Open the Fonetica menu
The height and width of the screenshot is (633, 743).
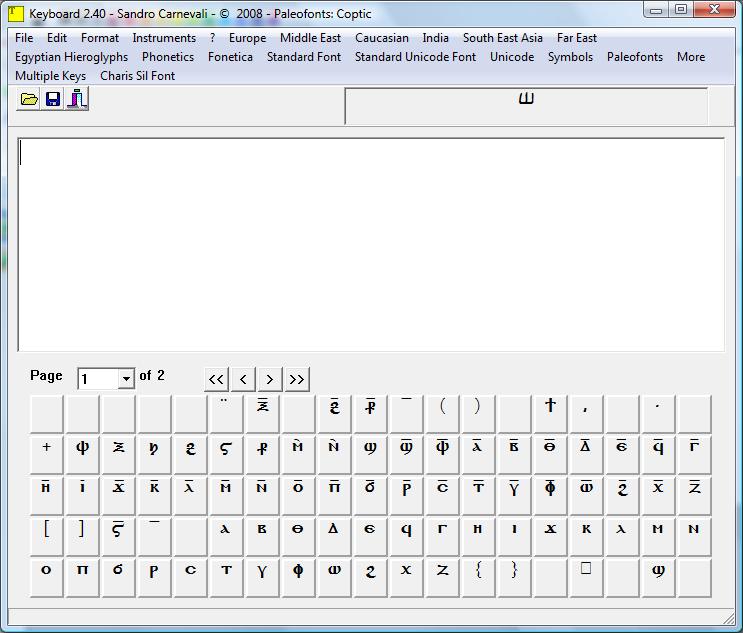[x=230, y=57]
